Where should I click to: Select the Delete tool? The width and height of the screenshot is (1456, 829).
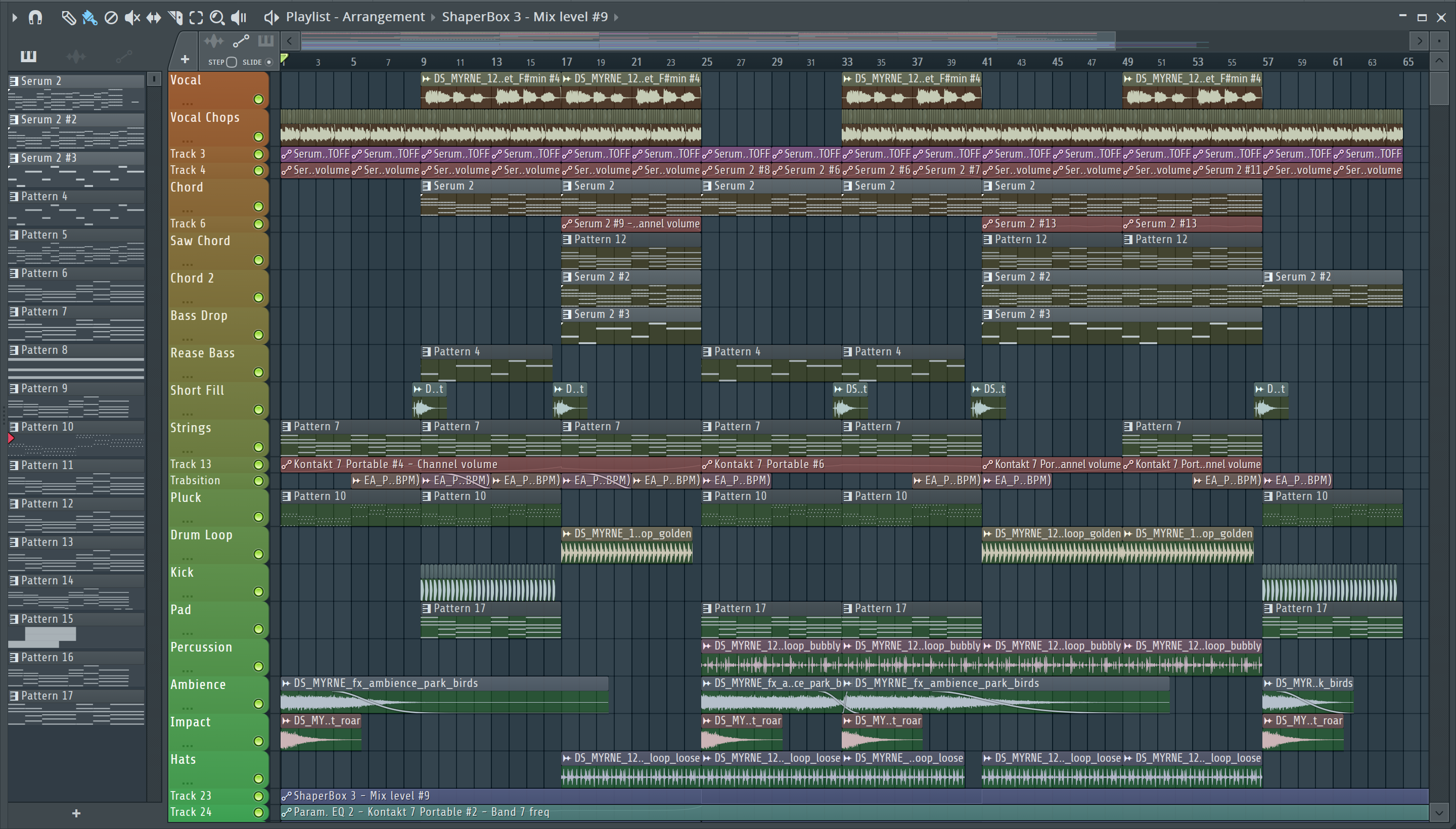(111, 18)
